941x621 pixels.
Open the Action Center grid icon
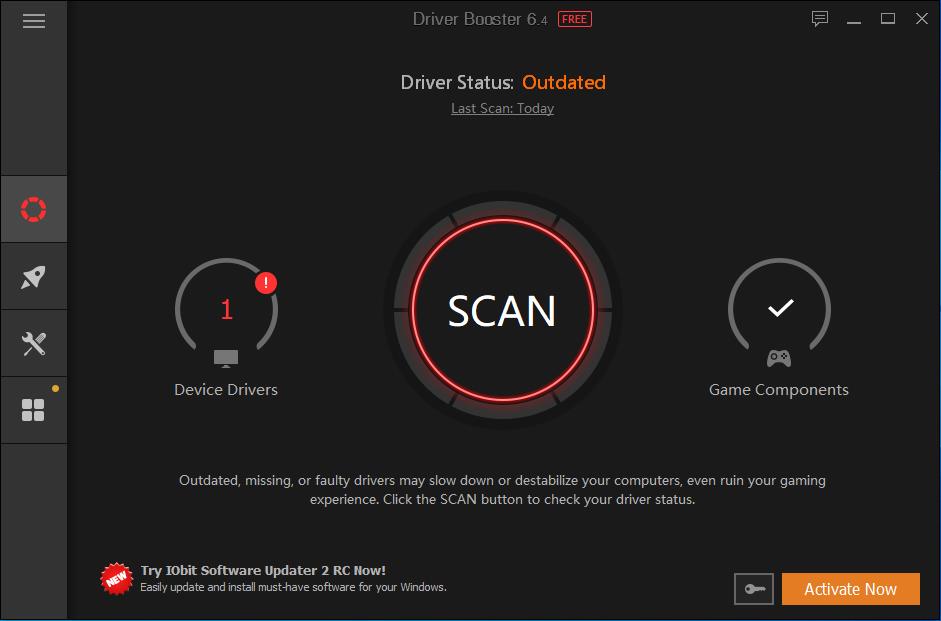tap(34, 410)
